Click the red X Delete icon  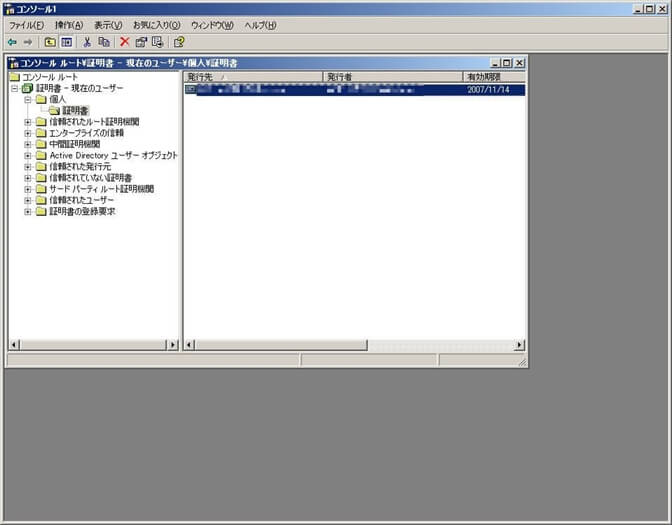pyautogui.click(x=125, y=42)
